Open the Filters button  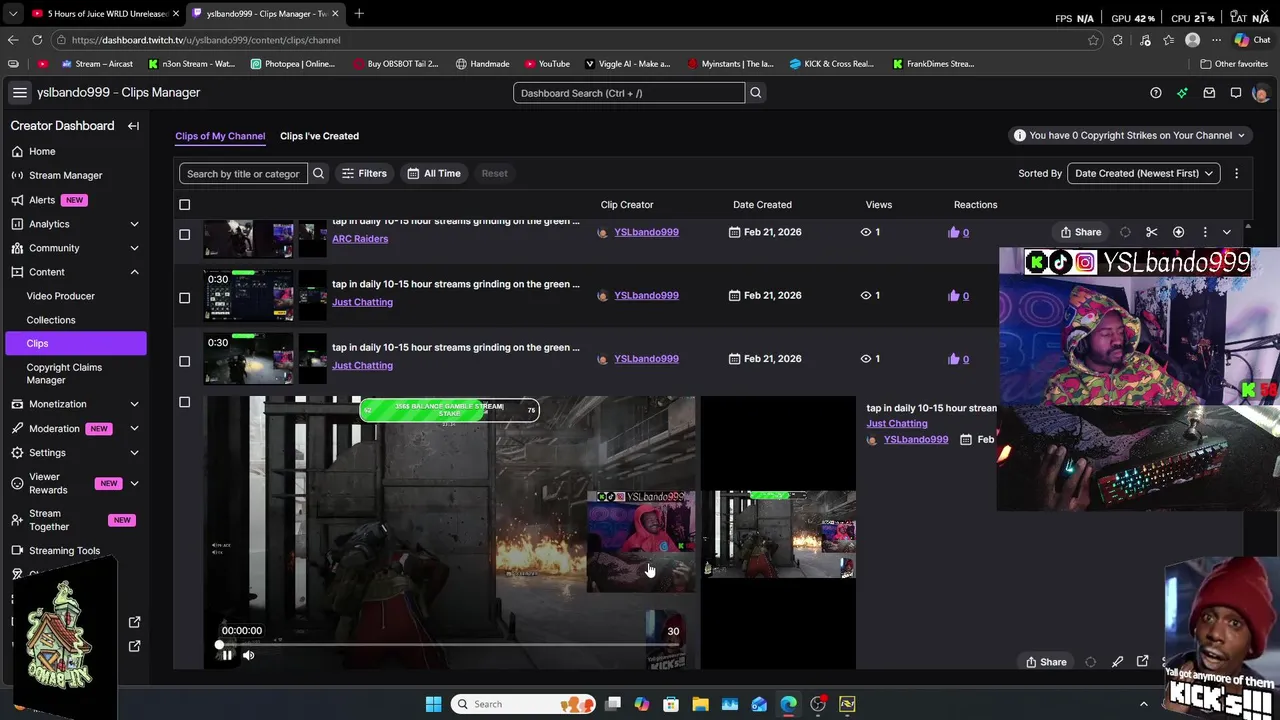coord(364,173)
